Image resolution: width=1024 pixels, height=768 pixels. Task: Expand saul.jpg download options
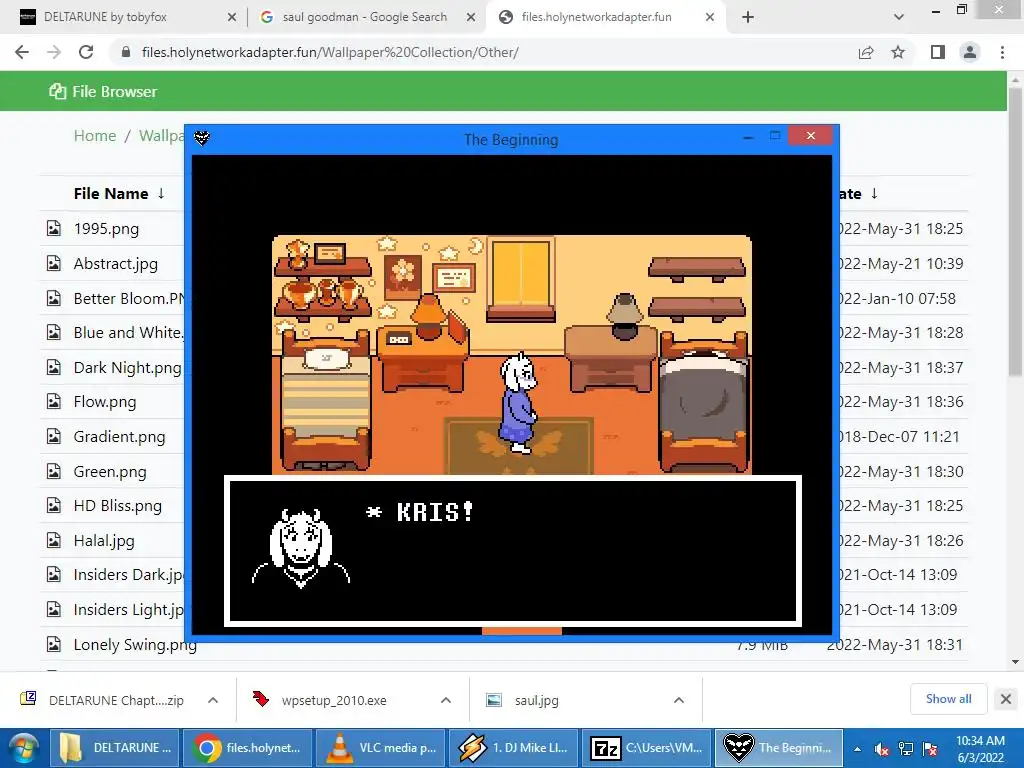click(x=679, y=700)
